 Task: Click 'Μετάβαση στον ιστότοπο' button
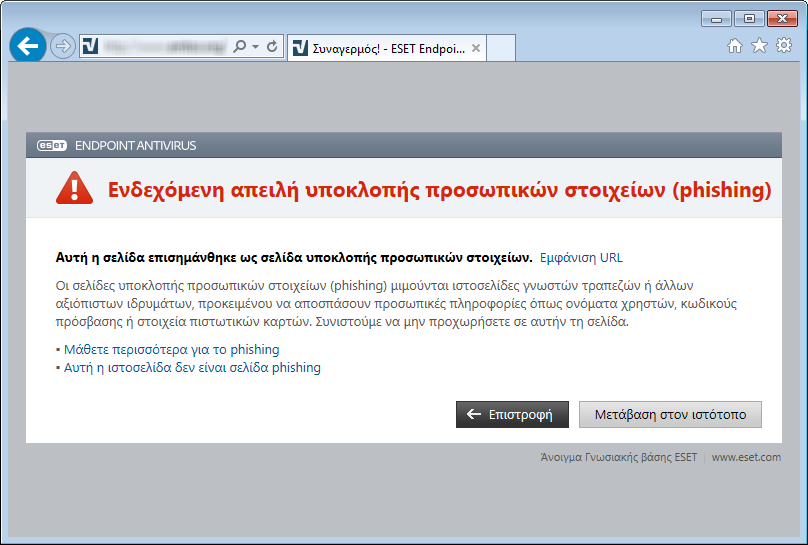[670, 415]
